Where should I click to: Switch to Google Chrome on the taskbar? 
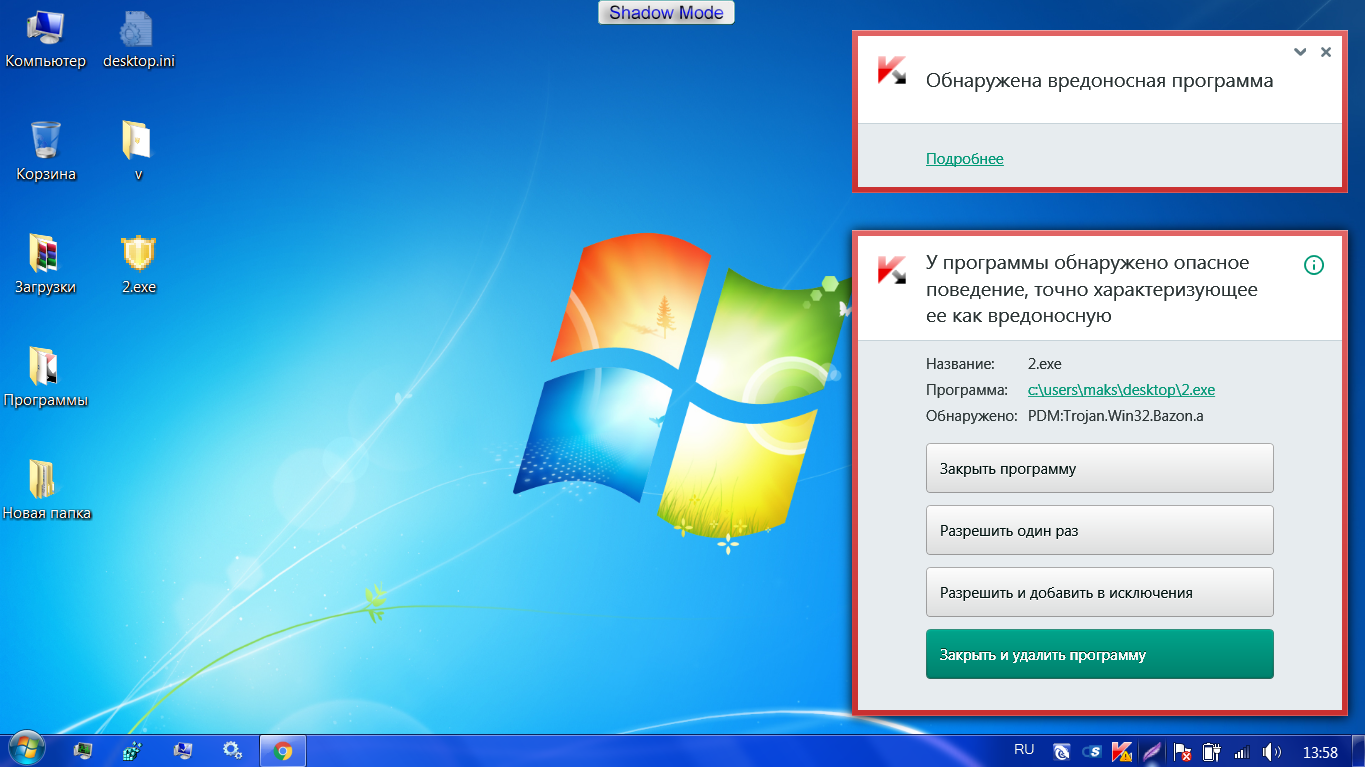coord(283,750)
